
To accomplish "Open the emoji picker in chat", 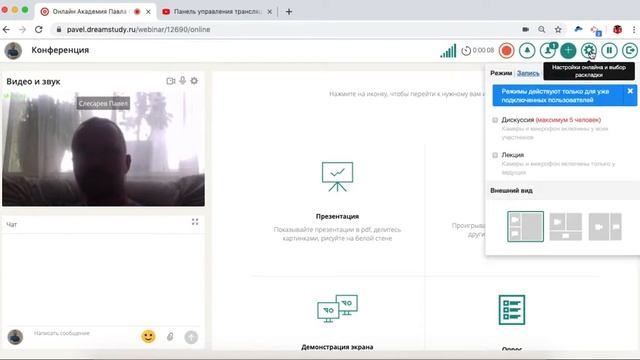I will [x=149, y=336].
